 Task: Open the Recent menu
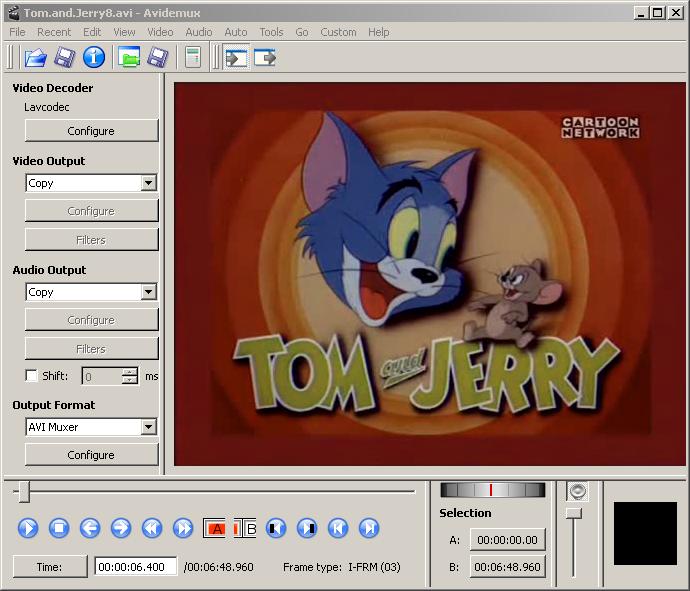54,32
